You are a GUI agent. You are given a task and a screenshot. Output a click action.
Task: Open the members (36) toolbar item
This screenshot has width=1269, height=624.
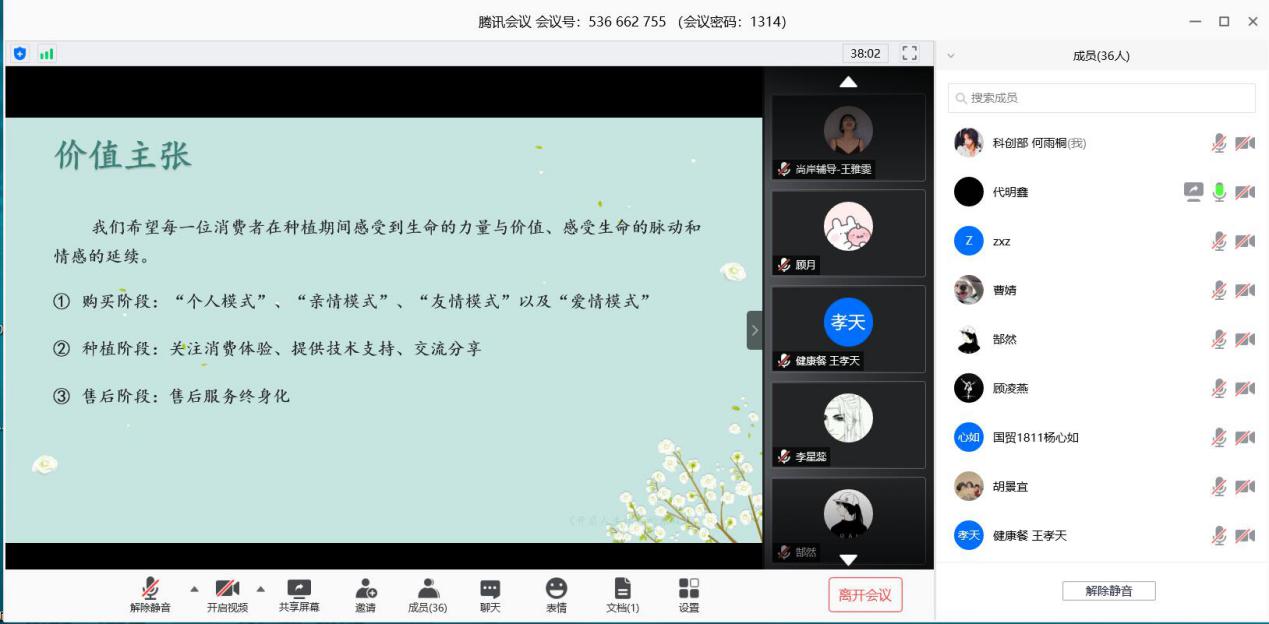click(428, 590)
